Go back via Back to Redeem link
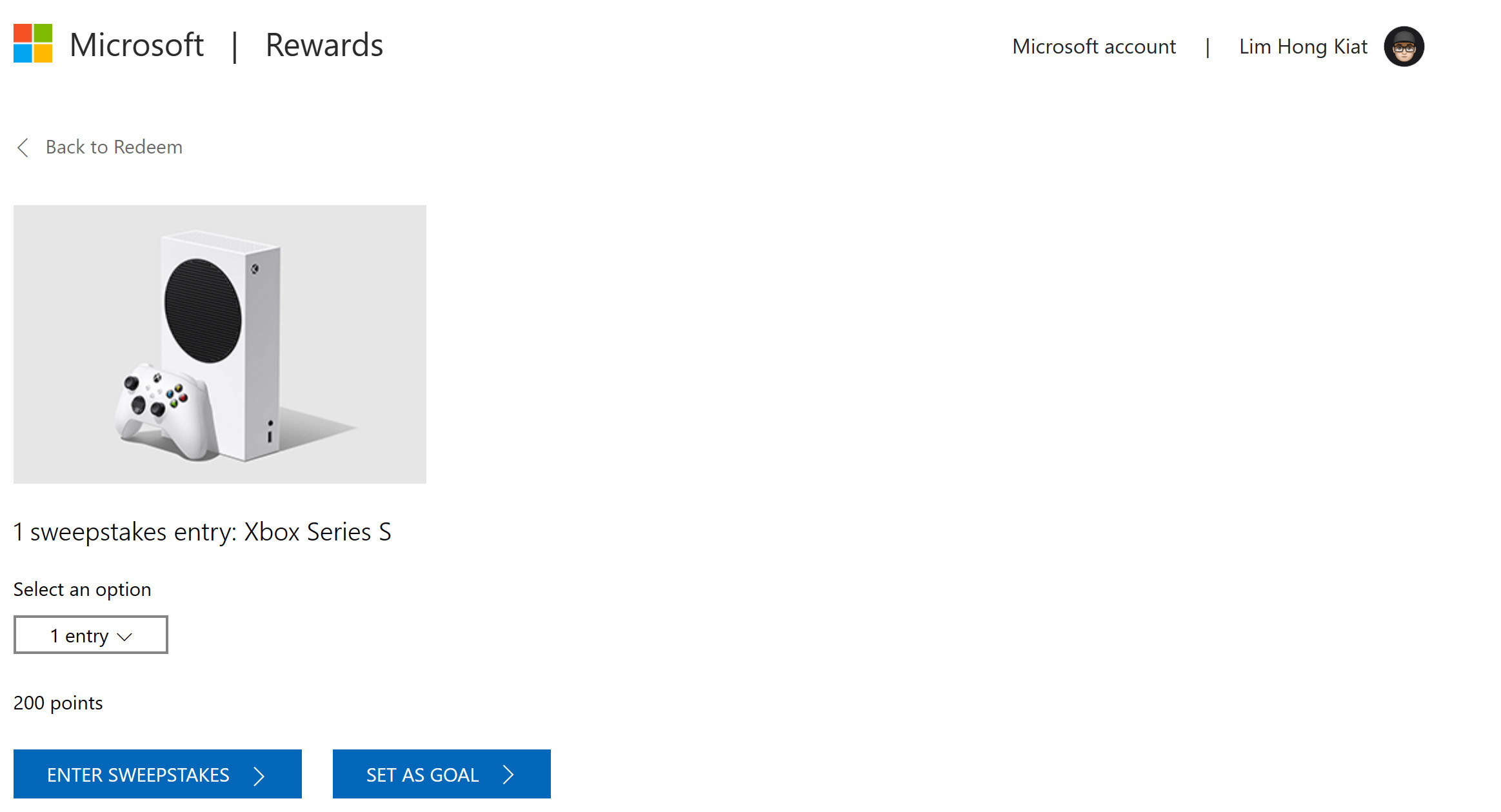The width and height of the screenshot is (1501, 812). [x=114, y=147]
